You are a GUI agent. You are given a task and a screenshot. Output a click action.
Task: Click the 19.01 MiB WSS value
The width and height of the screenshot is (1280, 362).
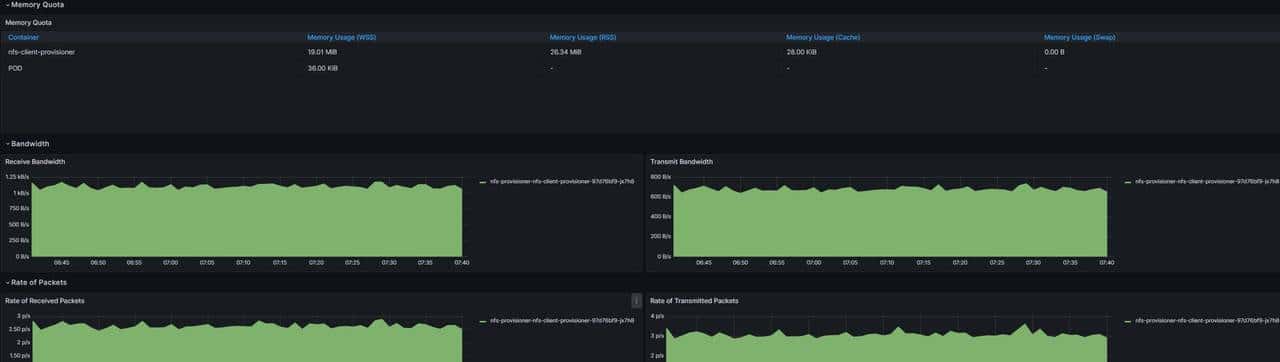coord(322,51)
